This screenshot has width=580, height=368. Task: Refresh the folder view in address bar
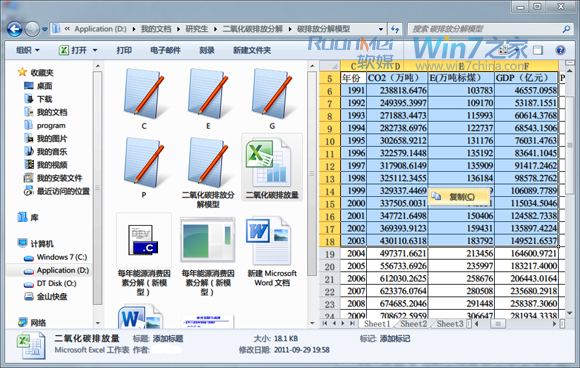tap(395, 29)
